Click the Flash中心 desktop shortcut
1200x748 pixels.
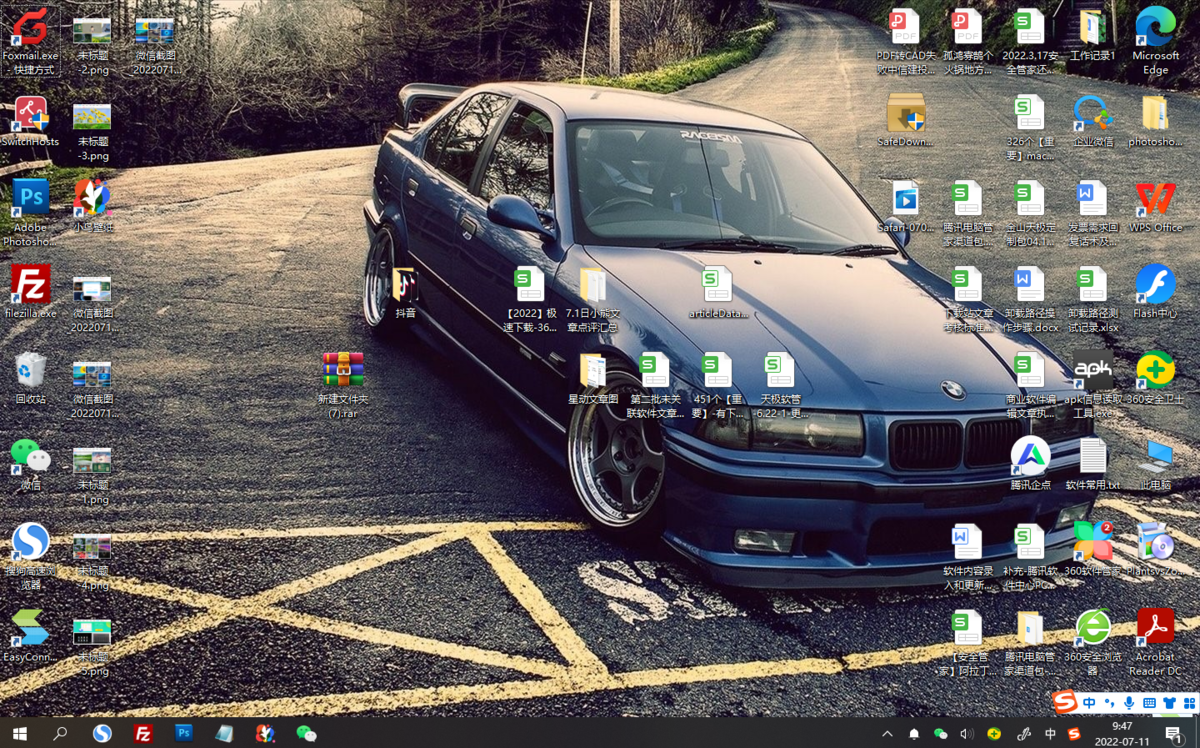point(1155,285)
